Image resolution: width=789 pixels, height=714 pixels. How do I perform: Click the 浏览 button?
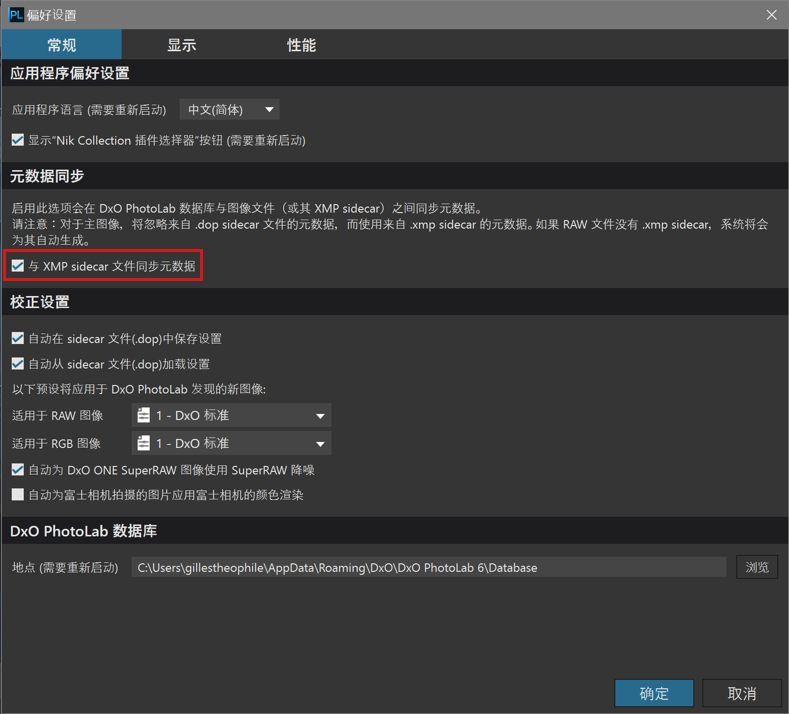[757, 568]
